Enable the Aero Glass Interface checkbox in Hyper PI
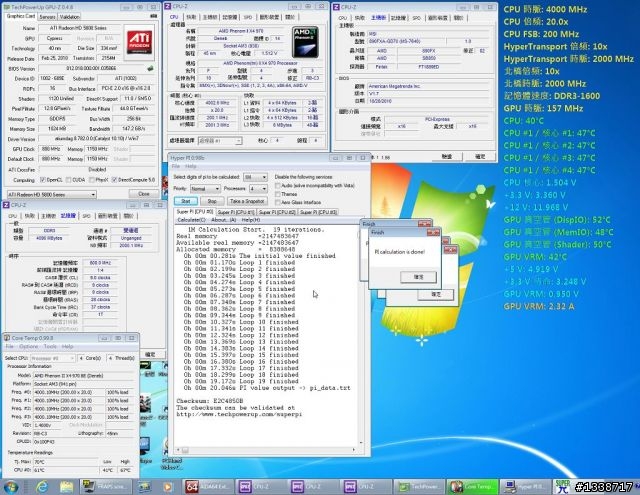This screenshot has height=495, width=640. [278, 202]
